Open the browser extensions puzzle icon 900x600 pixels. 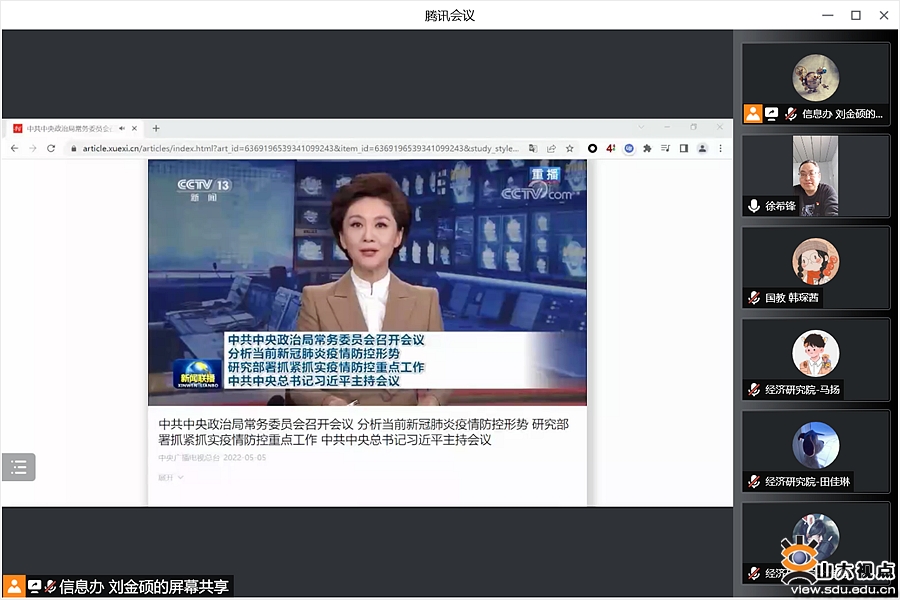tap(647, 148)
